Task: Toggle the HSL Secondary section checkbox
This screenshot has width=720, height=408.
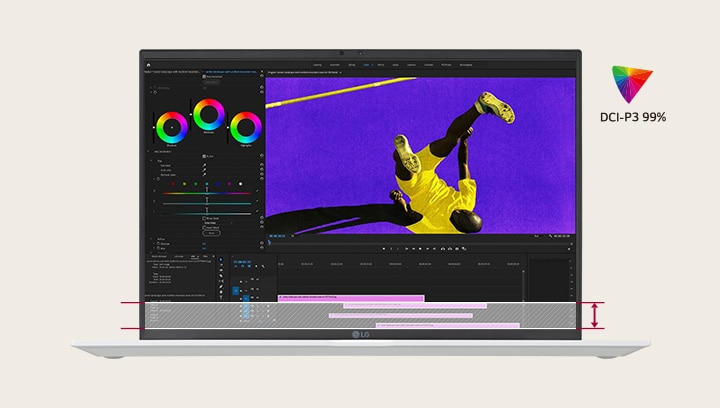Action: (x=204, y=156)
